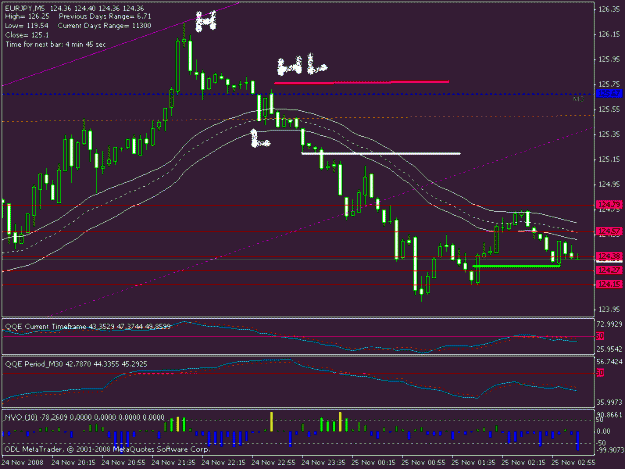625x469 pixels.
Task: Click the 'Time for next bar' countdown text
Action: tap(56, 44)
